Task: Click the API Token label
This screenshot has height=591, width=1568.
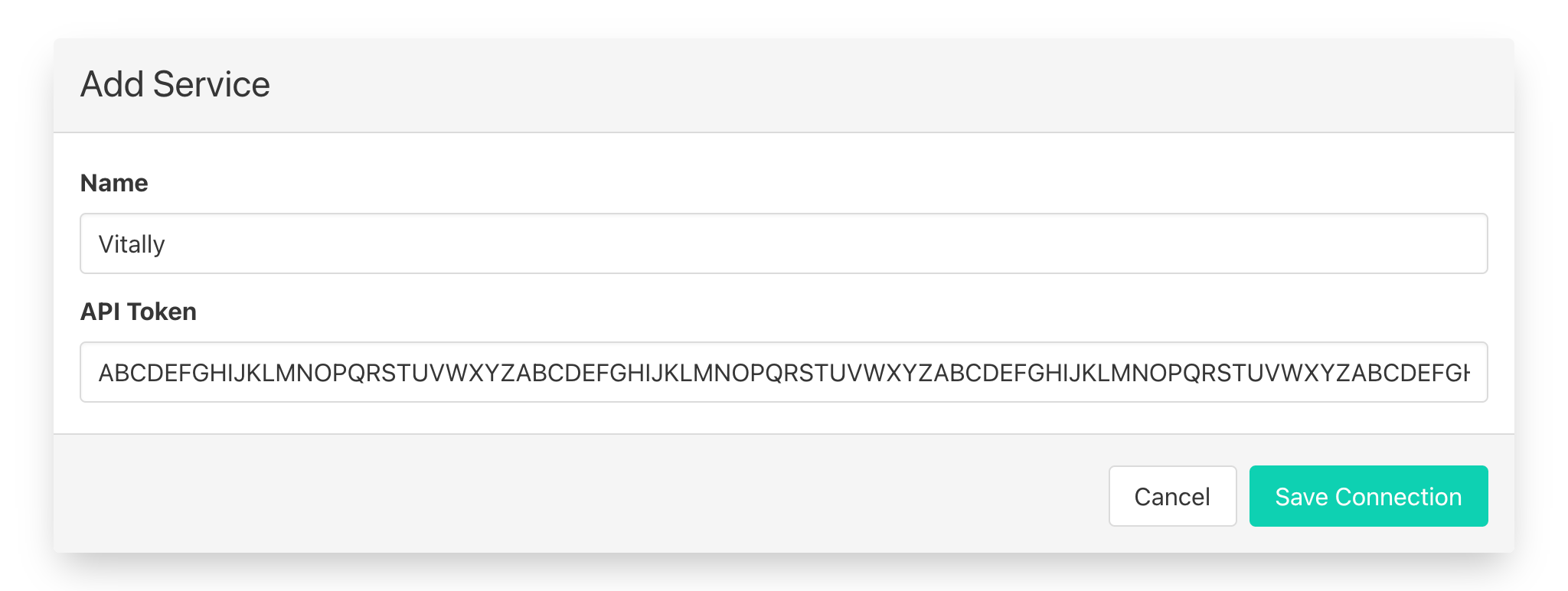Action: pyautogui.click(x=139, y=312)
